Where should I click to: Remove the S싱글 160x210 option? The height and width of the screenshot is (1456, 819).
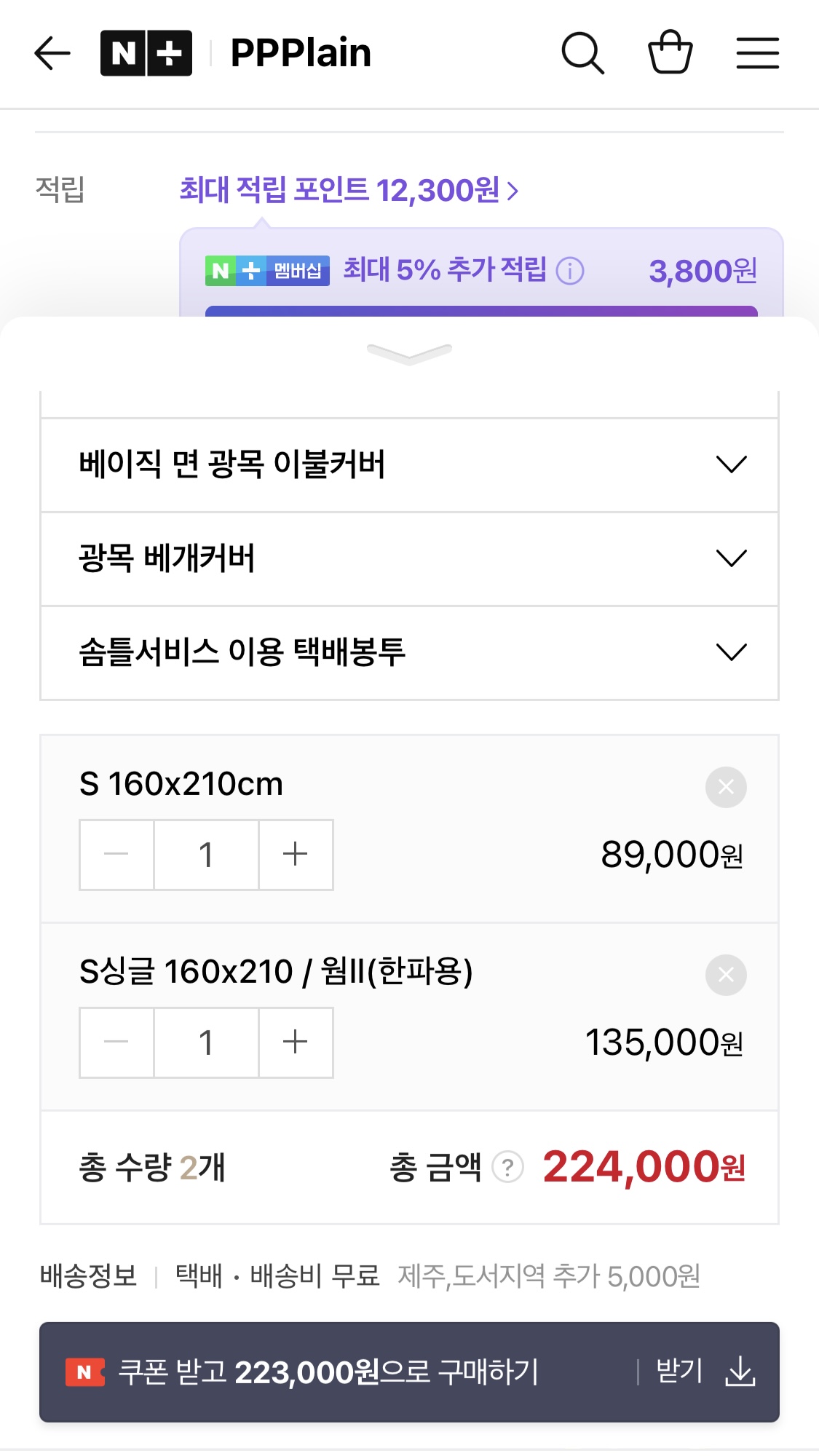[x=726, y=975]
